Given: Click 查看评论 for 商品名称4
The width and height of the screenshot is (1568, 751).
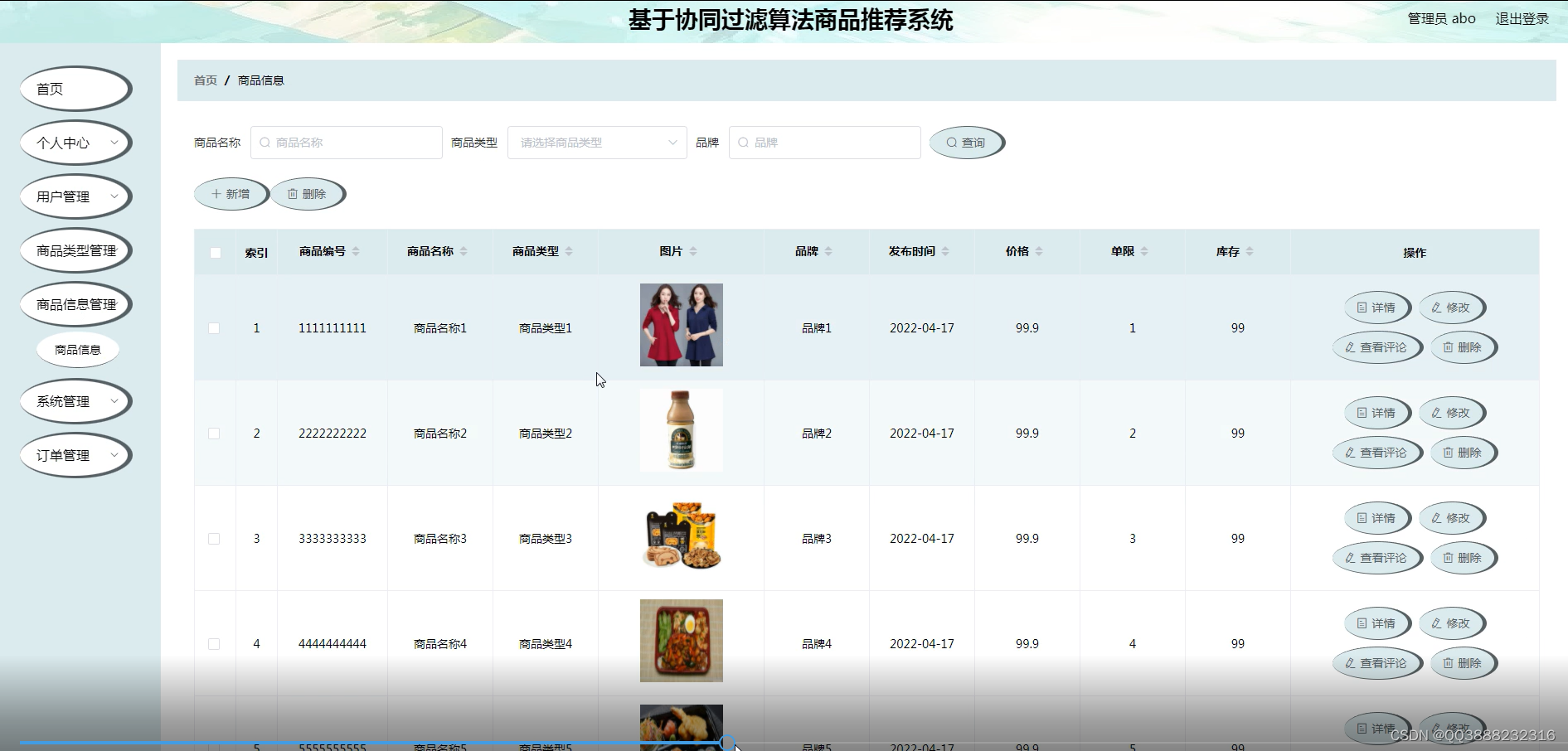Looking at the screenshot, I should pyautogui.click(x=1377, y=663).
